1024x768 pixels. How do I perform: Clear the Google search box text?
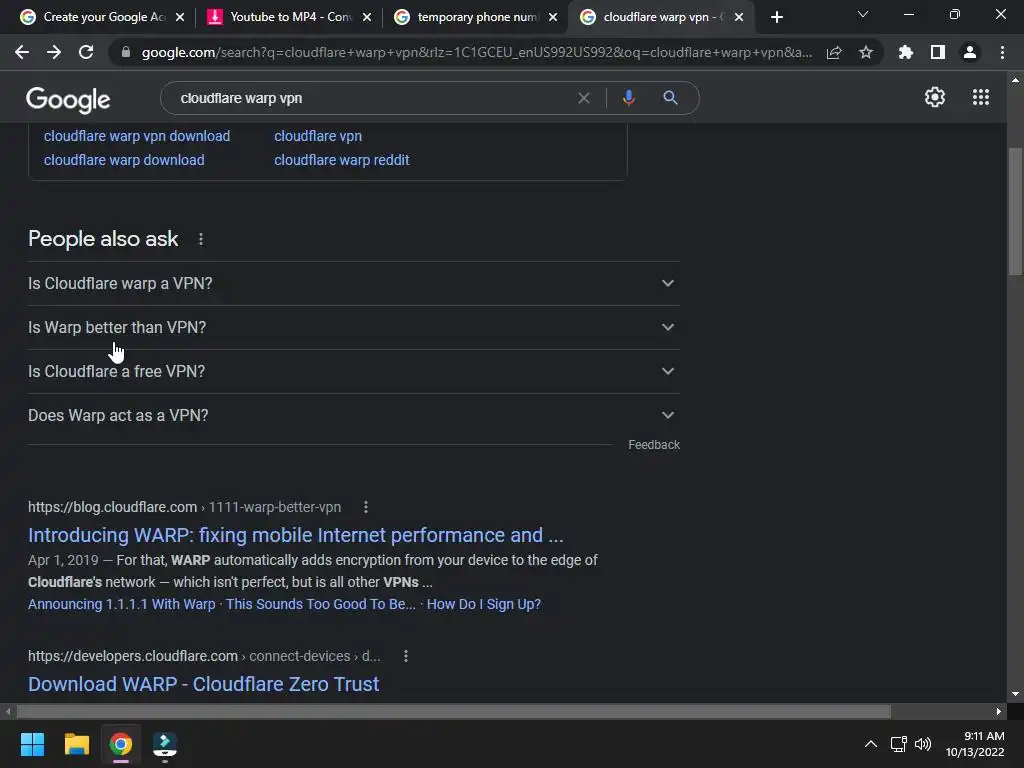coord(584,98)
